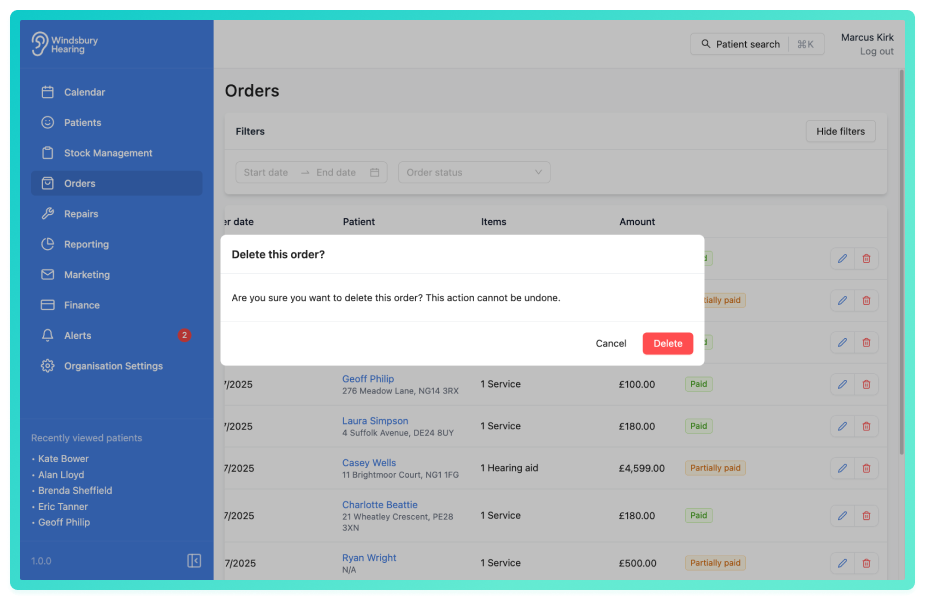Viewport: 925px width, 600px height.
Task: Edit Geoff Philip's order with pencil icon
Action: [842, 385]
